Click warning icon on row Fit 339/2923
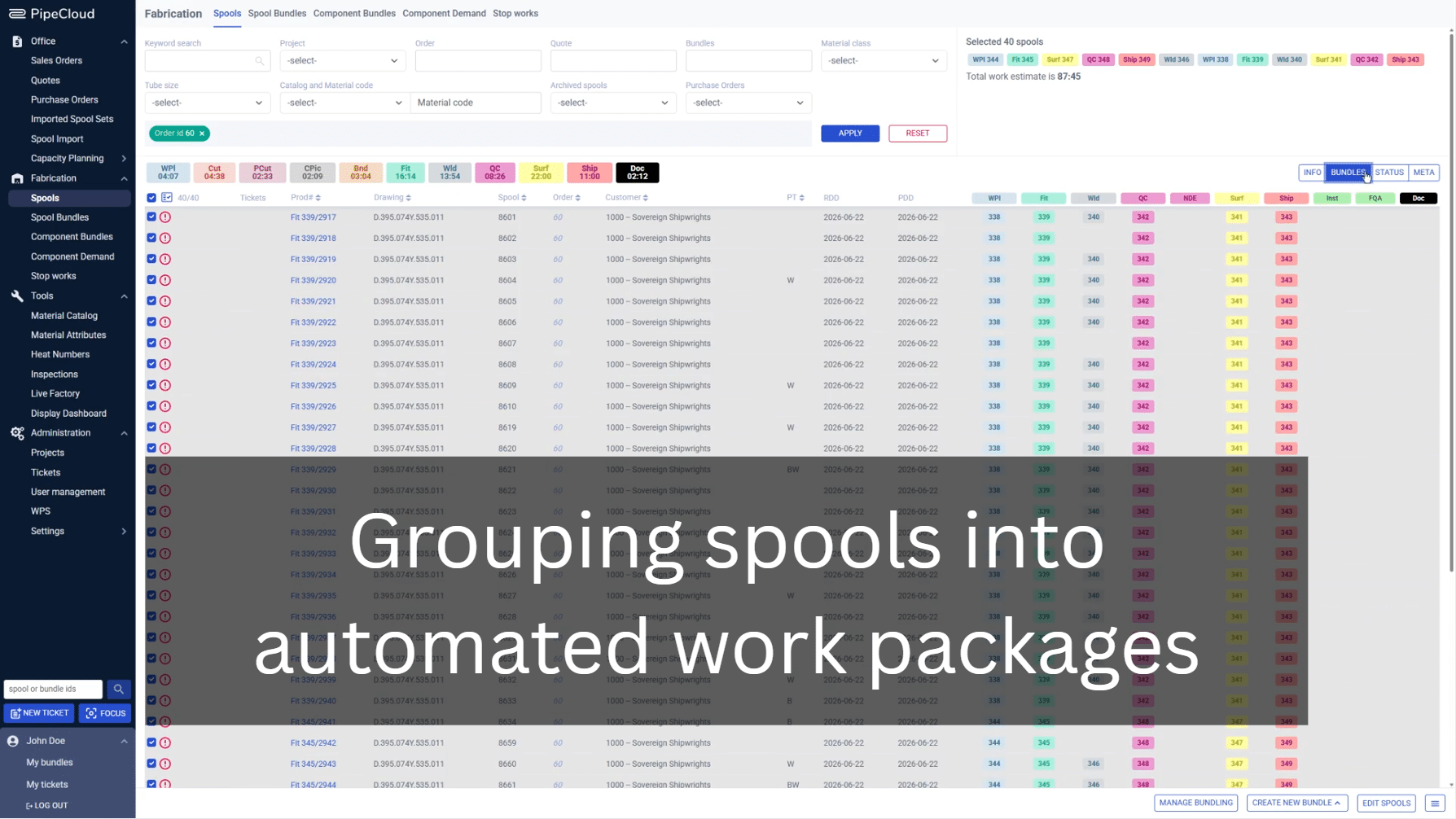Viewport: 1456px width, 819px height. 165,344
